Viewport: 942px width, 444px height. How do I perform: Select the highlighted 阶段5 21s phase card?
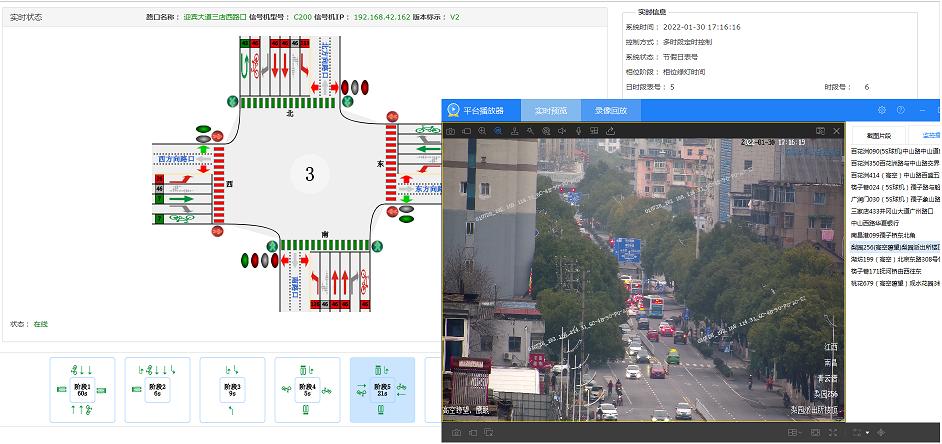click(x=381, y=390)
